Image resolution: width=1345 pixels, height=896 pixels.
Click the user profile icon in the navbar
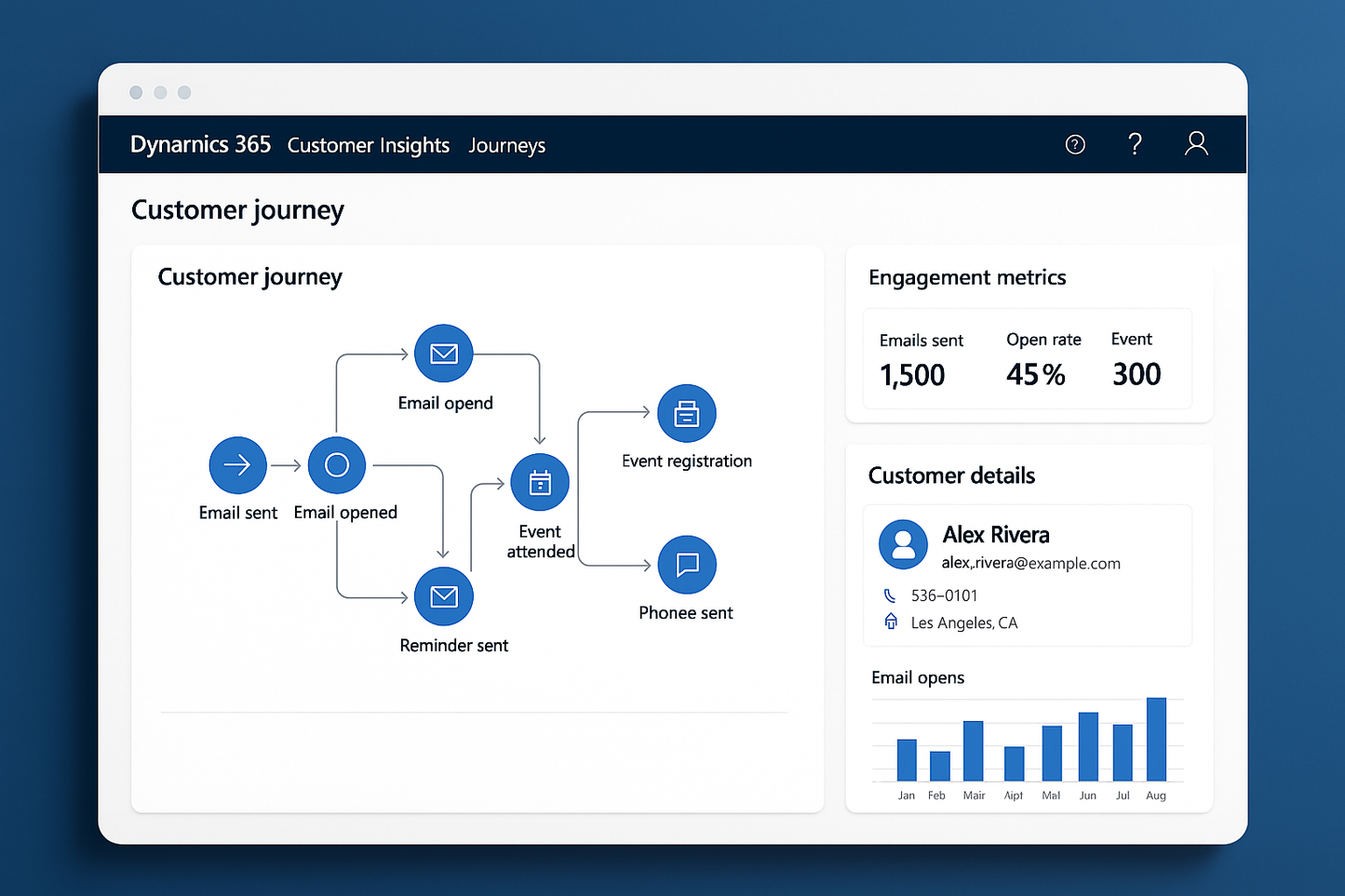[1196, 144]
